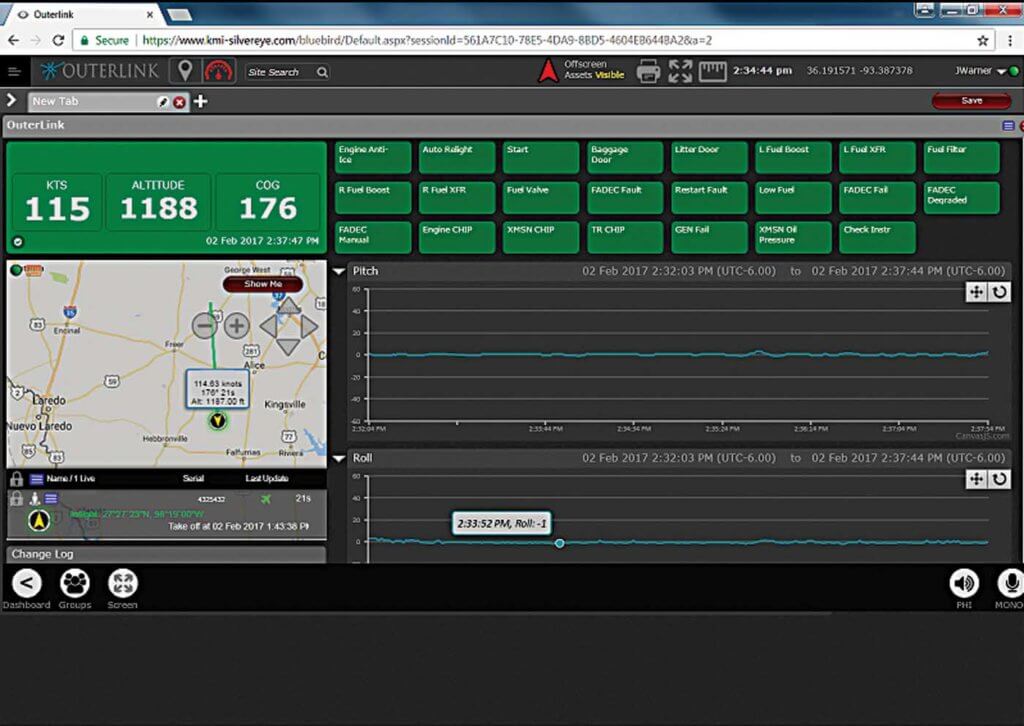Click the browser back arrow
1024x726 pixels.
[x=13, y=40]
